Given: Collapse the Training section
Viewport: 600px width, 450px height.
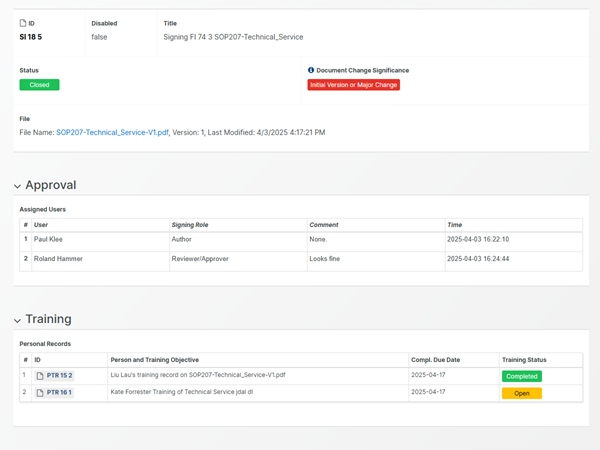Looking at the screenshot, I should pos(18,320).
